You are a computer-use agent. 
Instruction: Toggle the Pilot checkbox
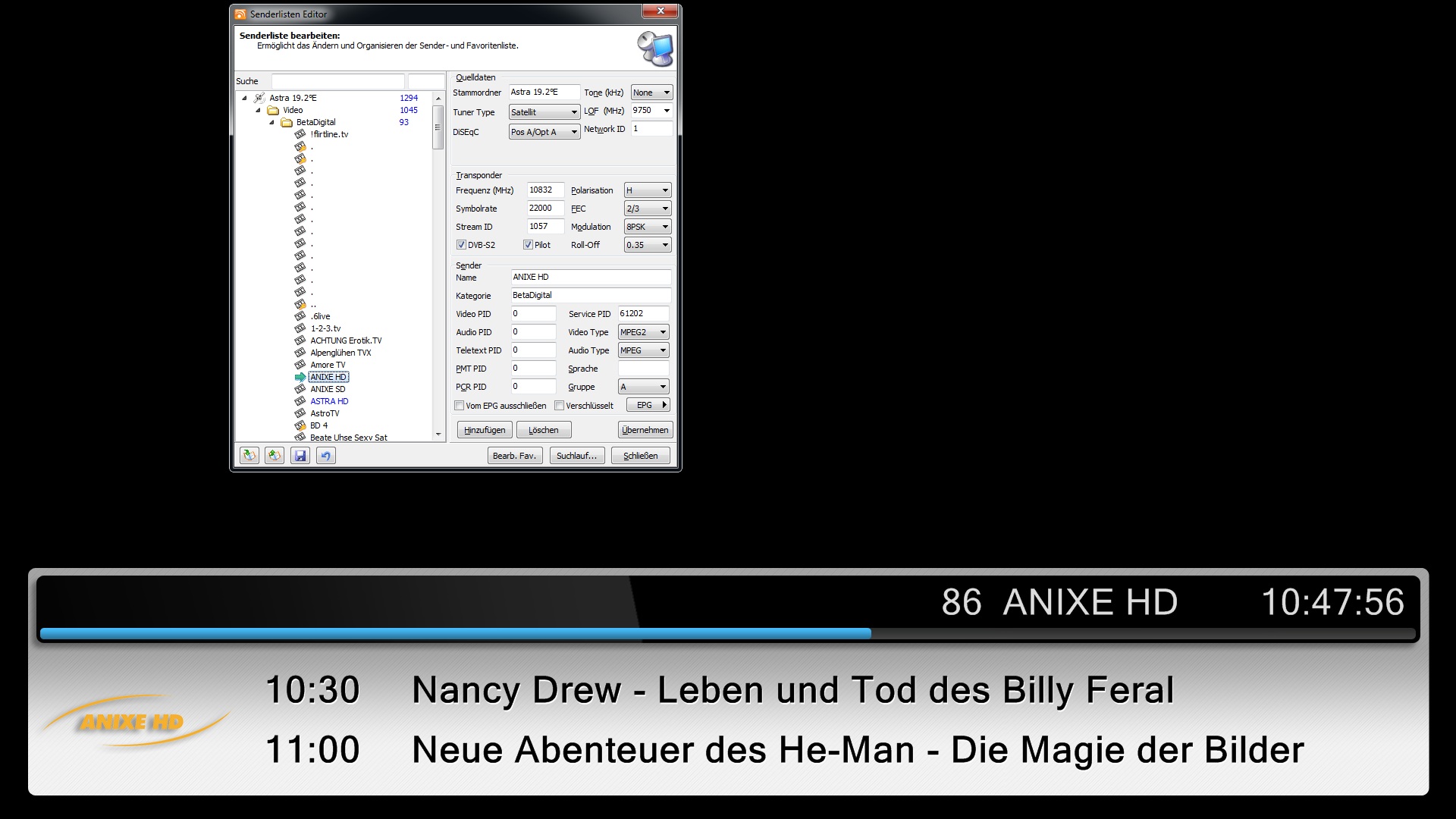point(528,245)
